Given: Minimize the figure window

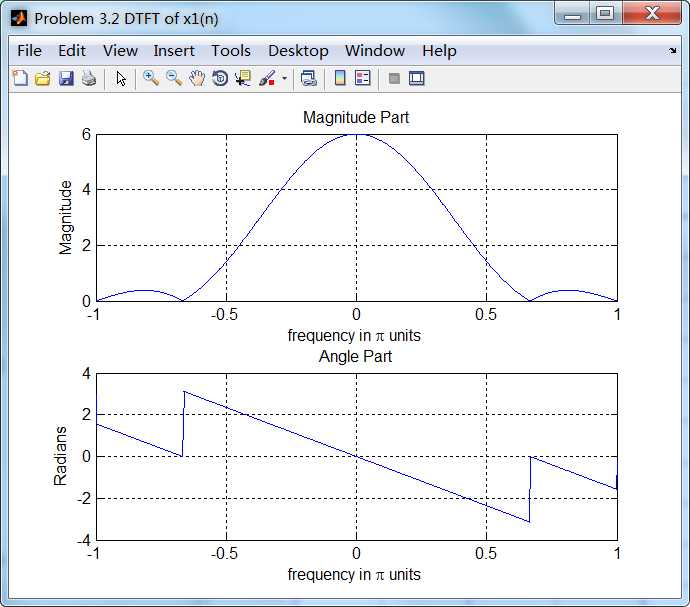Looking at the screenshot, I should [573, 14].
